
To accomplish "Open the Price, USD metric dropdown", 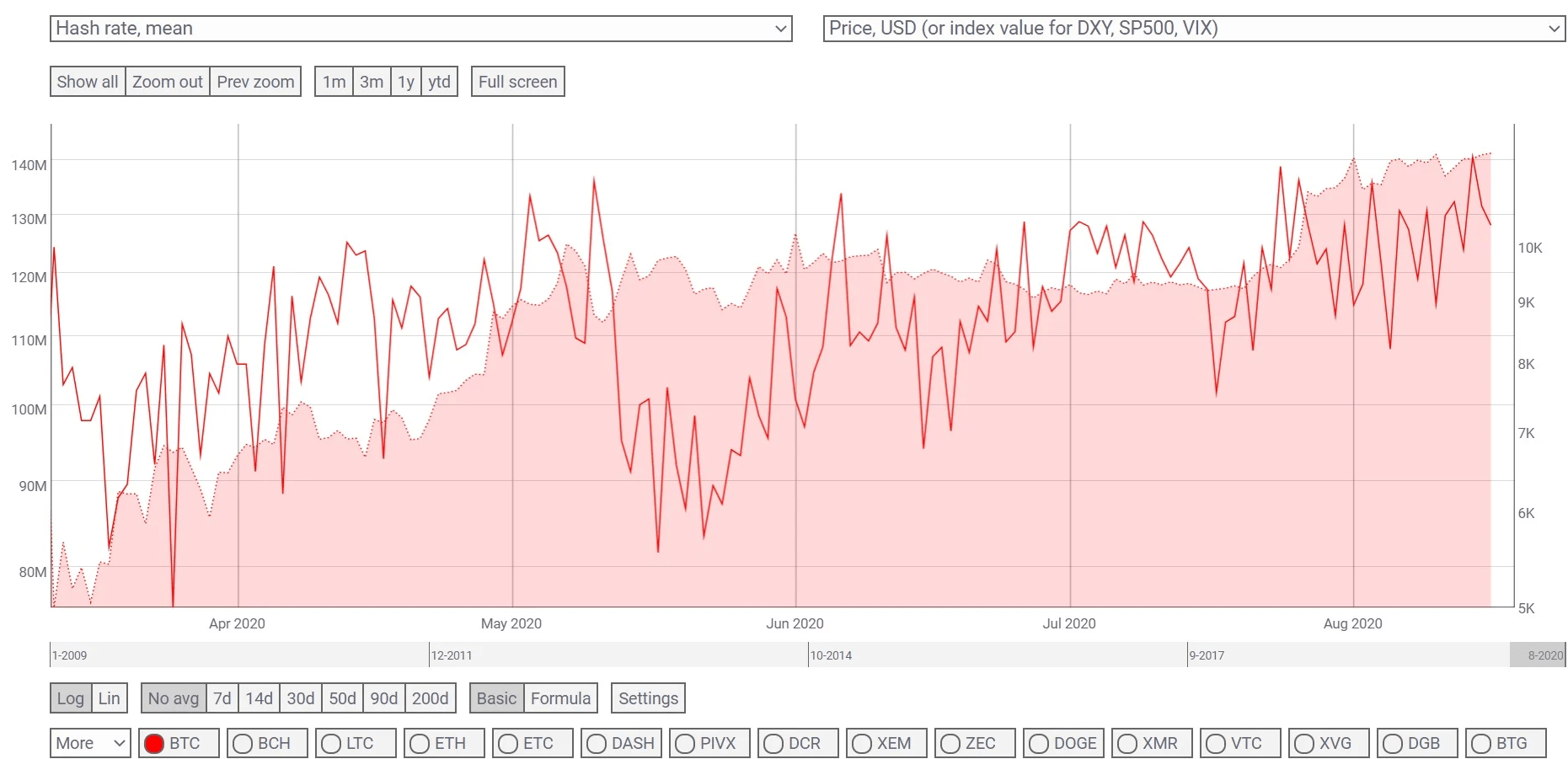I will pos(1194,29).
